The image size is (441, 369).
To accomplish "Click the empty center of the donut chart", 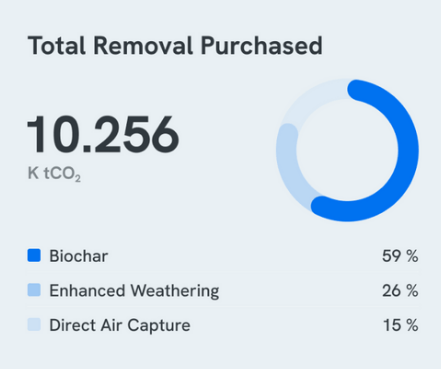I will coord(347,150).
